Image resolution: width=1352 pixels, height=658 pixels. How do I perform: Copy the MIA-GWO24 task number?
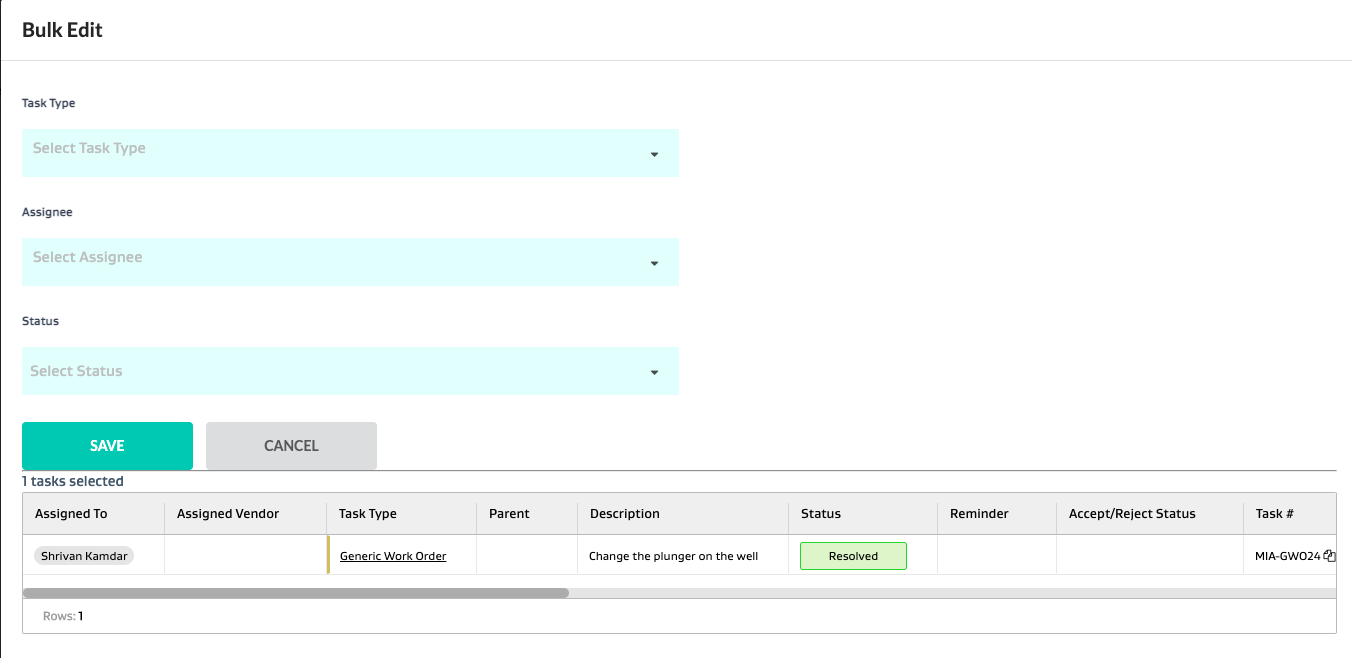click(x=1329, y=556)
